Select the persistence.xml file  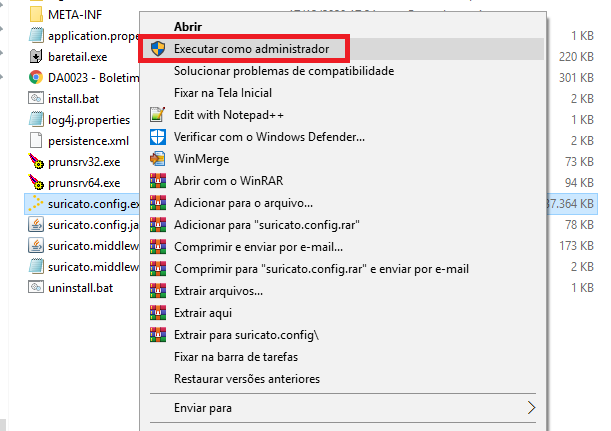[x=88, y=140]
